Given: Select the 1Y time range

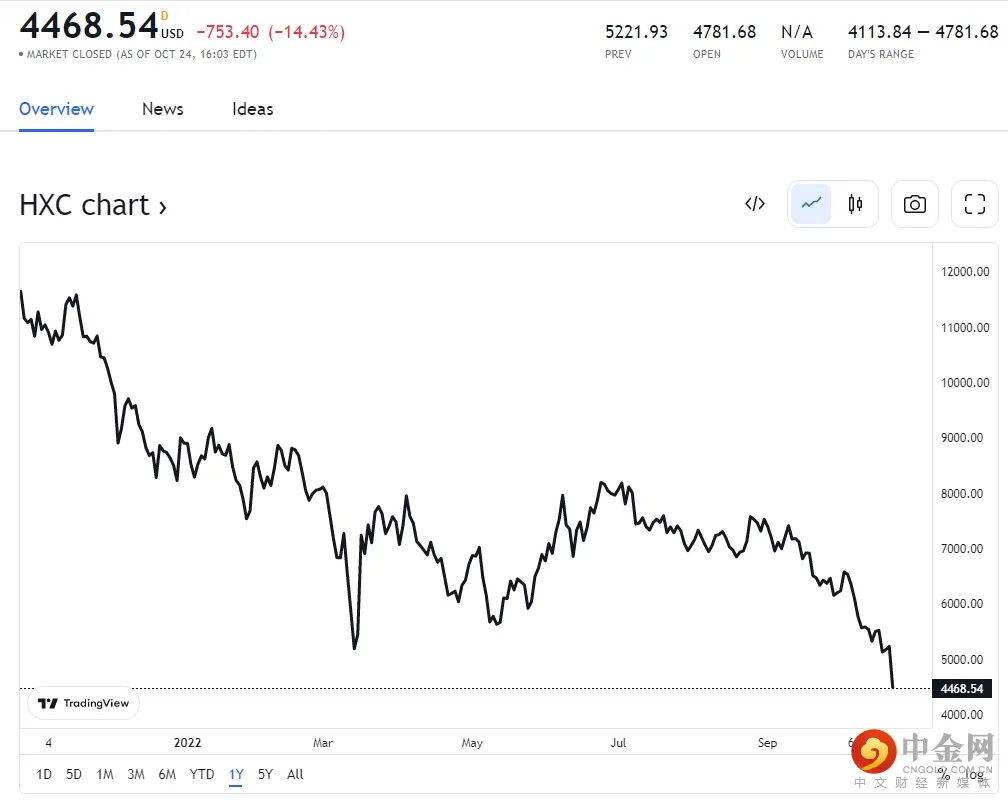Looking at the screenshot, I should (236, 774).
